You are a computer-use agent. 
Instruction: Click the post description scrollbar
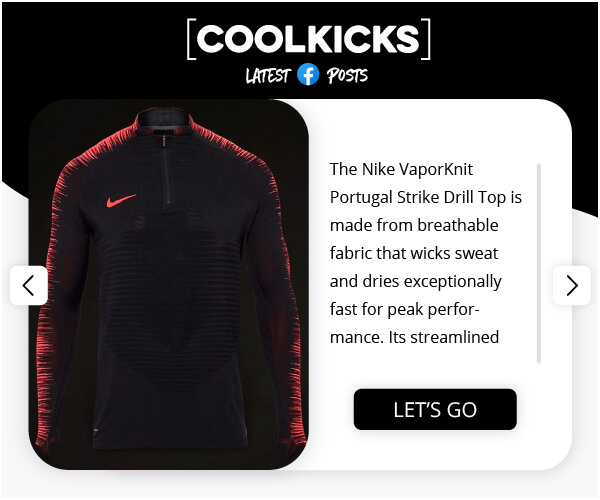tap(539, 264)
